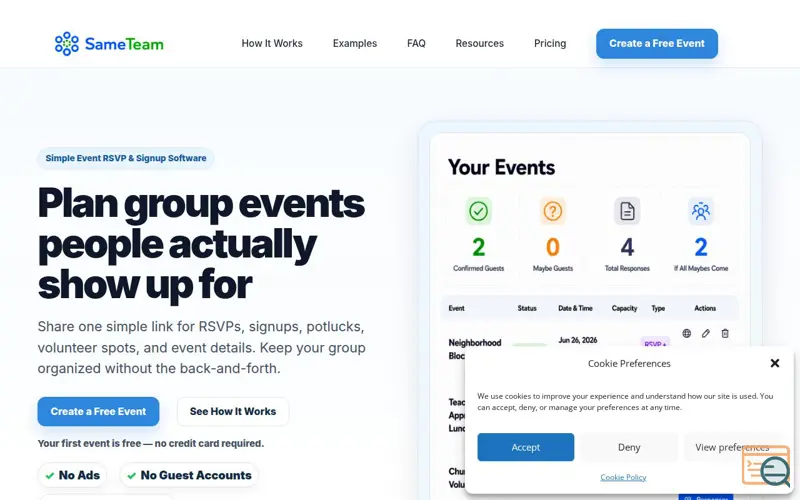Click the Date & Time column header
Image resolution: width=800 pixels, height=500 pixels.
tap(576, 308)
